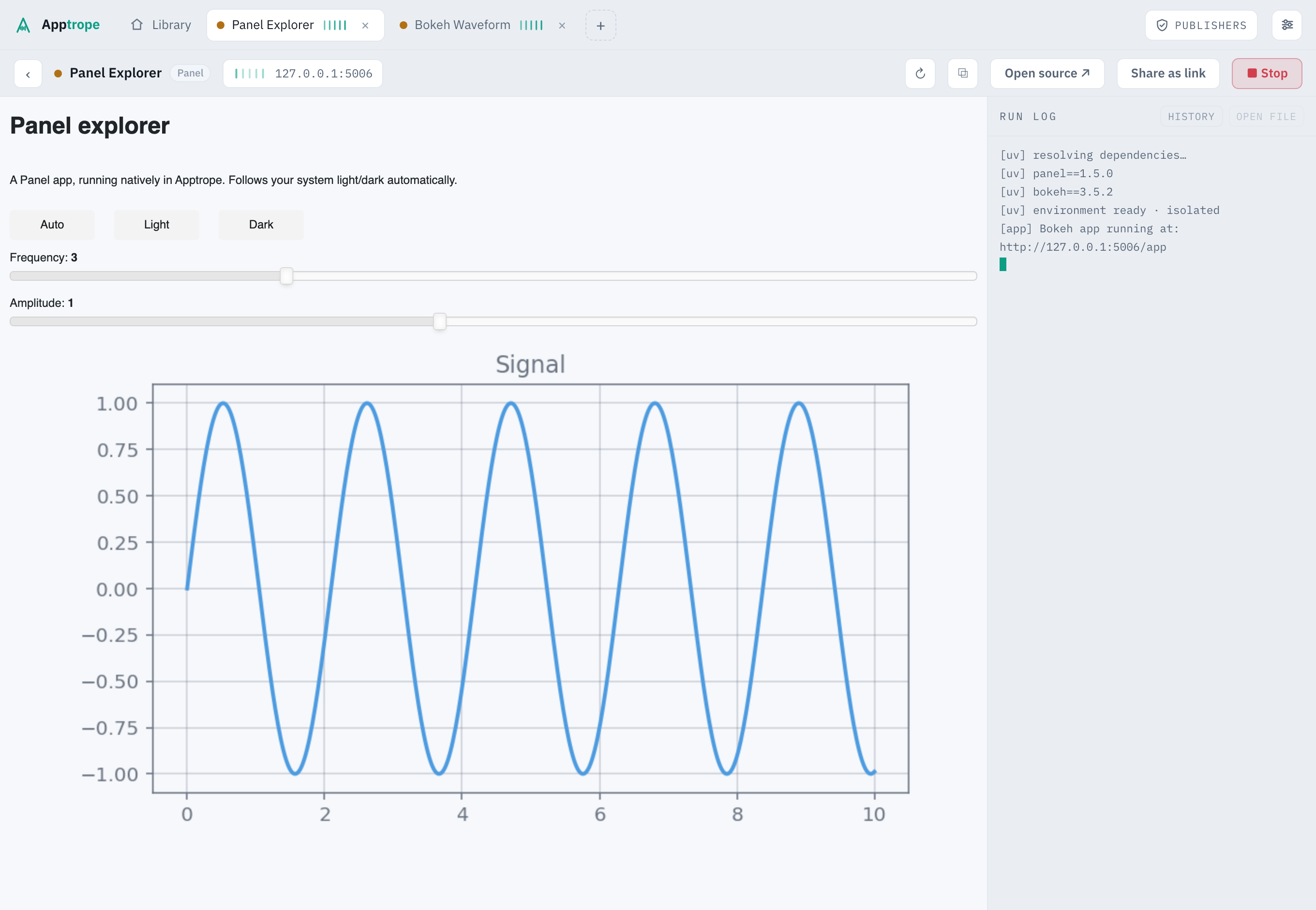The height and width of the screenshot is (910, 1316).
Task: Open the Publishers shield button
Action: [x=1201, y=26]
